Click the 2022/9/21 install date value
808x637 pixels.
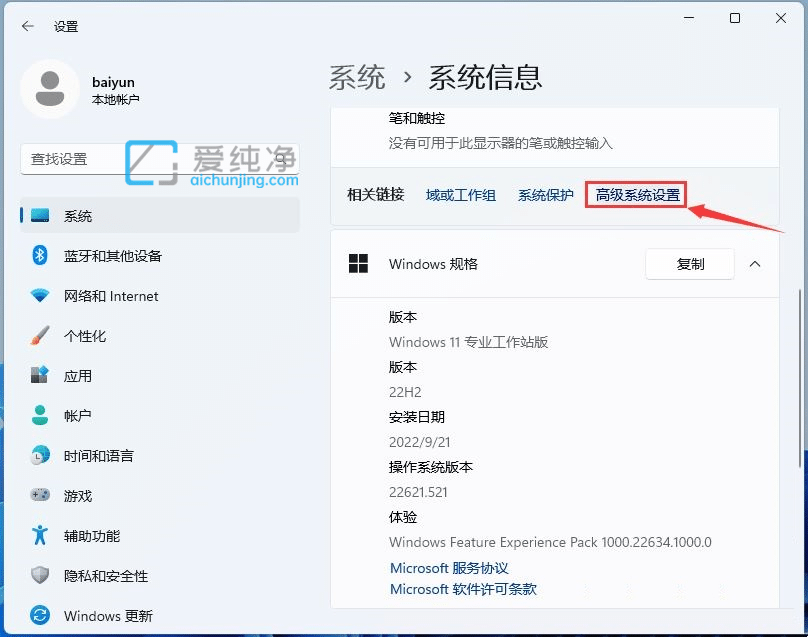[419, 442]
